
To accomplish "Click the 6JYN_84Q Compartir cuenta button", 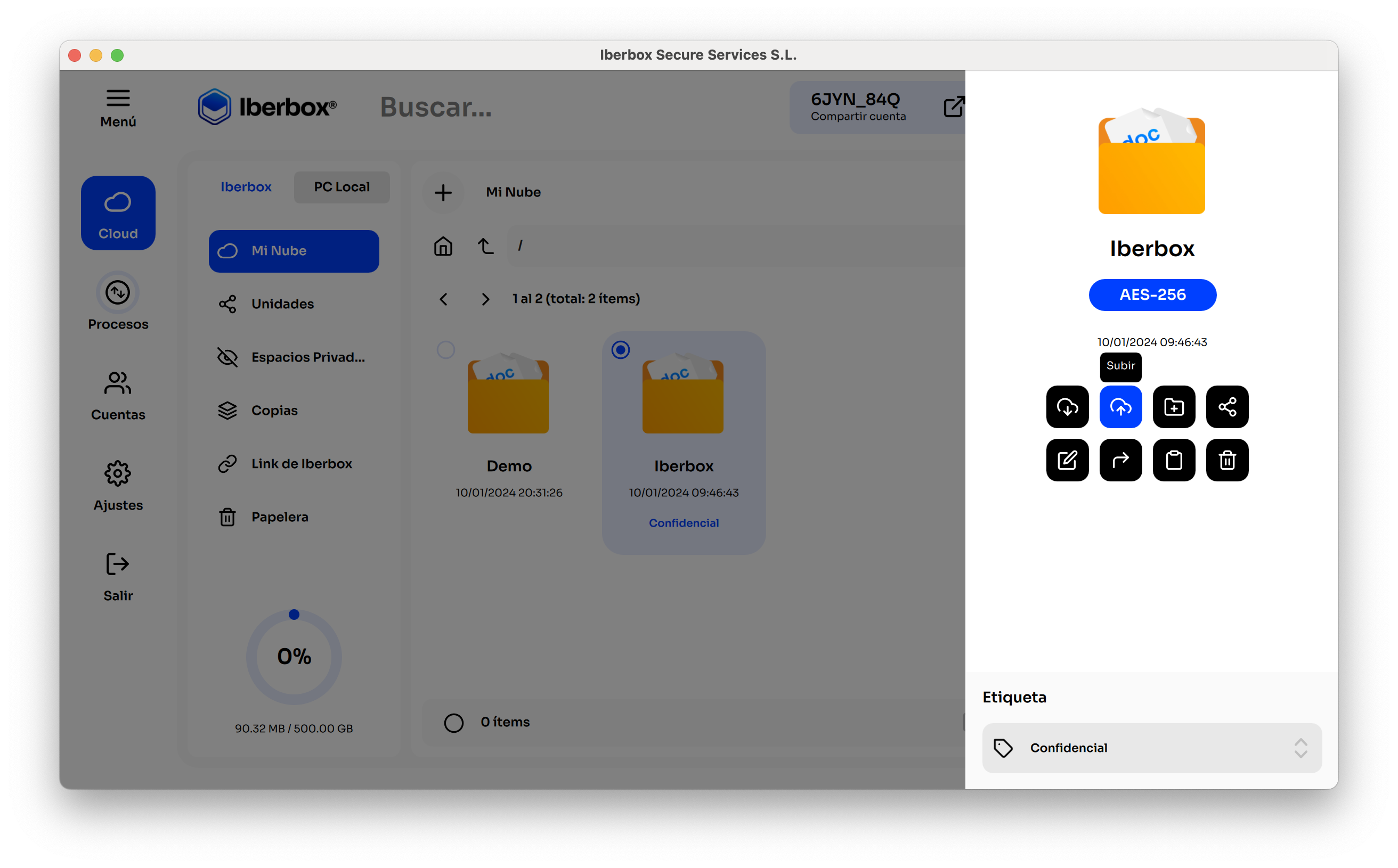I will 877,108.
